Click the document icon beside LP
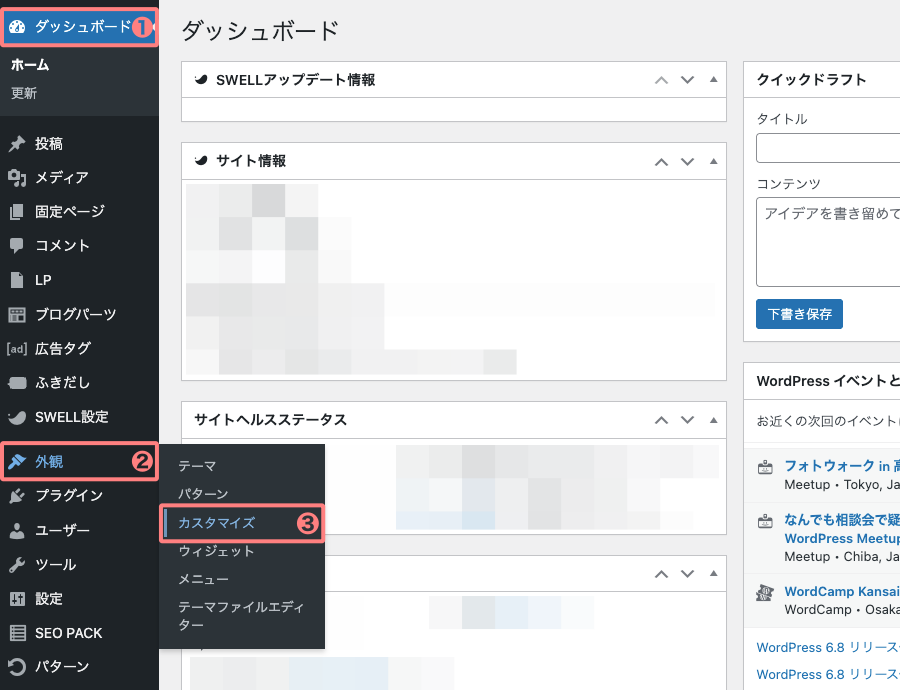Image resolution: width=900 pixels, height=690 pixels. 17,280
